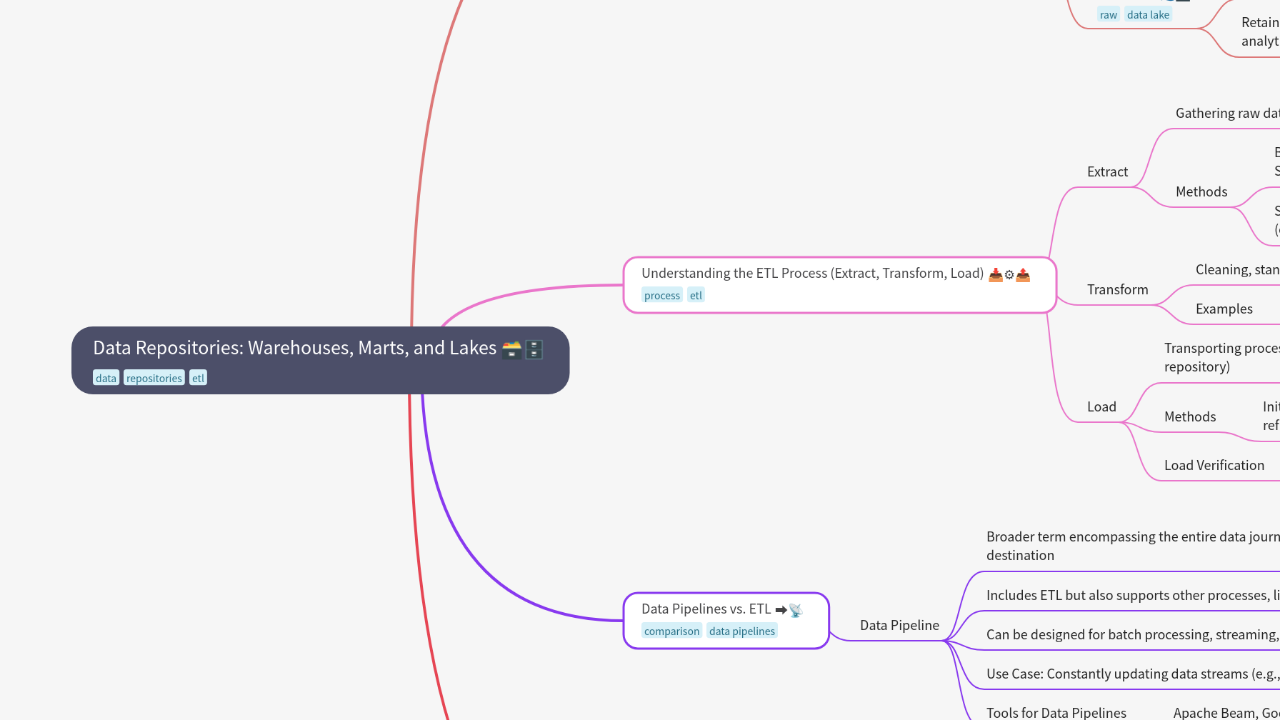Screen dimensions: 1280x720
Task: Click the 'data lake' tag at top
Action: (x=1148, y=15)
